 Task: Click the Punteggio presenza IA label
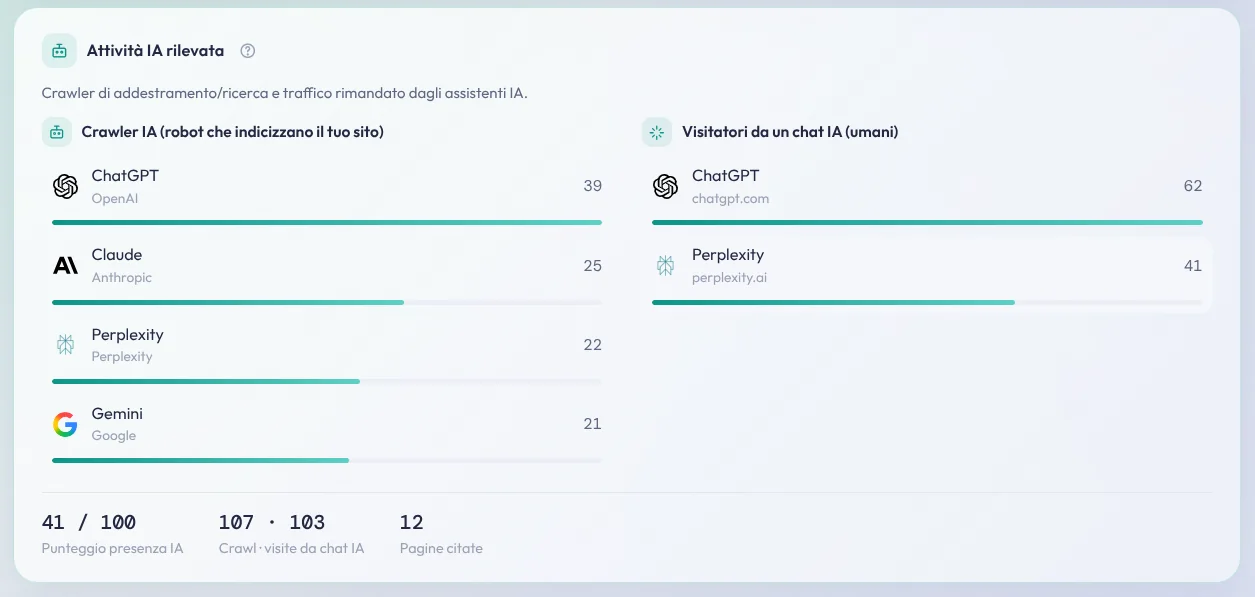pos(112,548)
